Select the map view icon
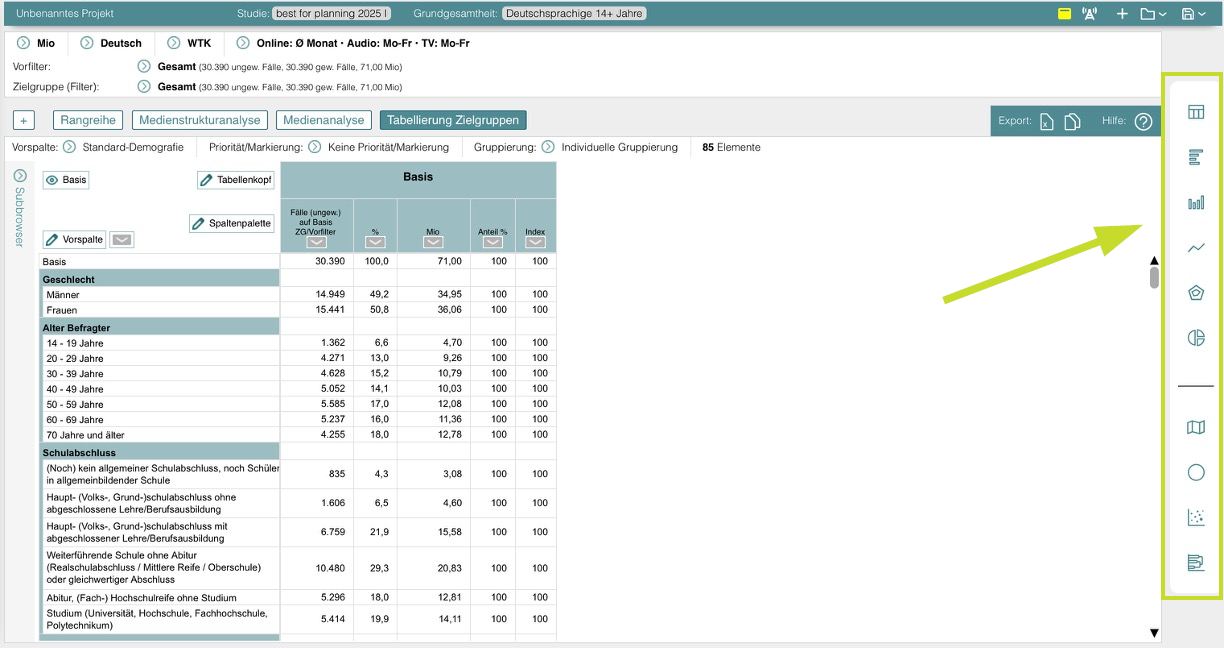1224x648 pixels. 1195,428
